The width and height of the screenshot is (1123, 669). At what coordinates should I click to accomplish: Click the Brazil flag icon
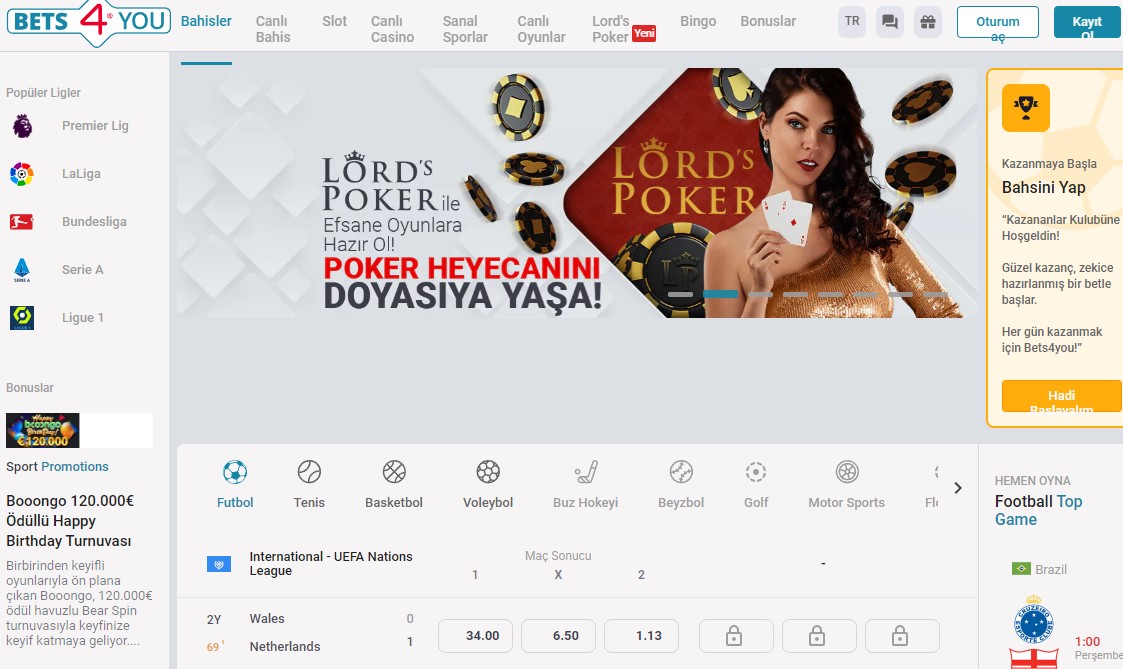click(x=1021, y=569)
